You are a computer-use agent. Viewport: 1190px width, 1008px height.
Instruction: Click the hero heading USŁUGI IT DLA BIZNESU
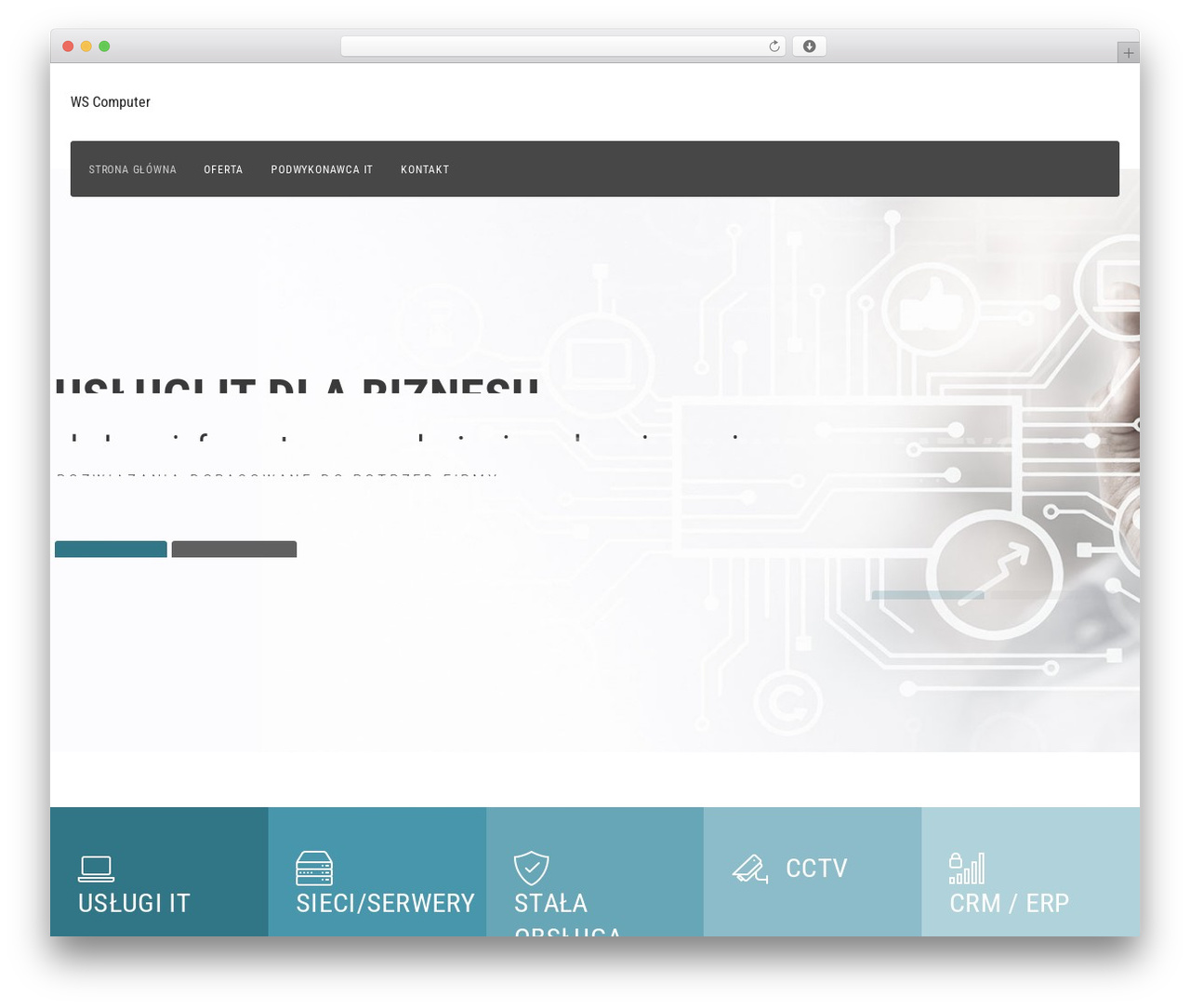297,385
